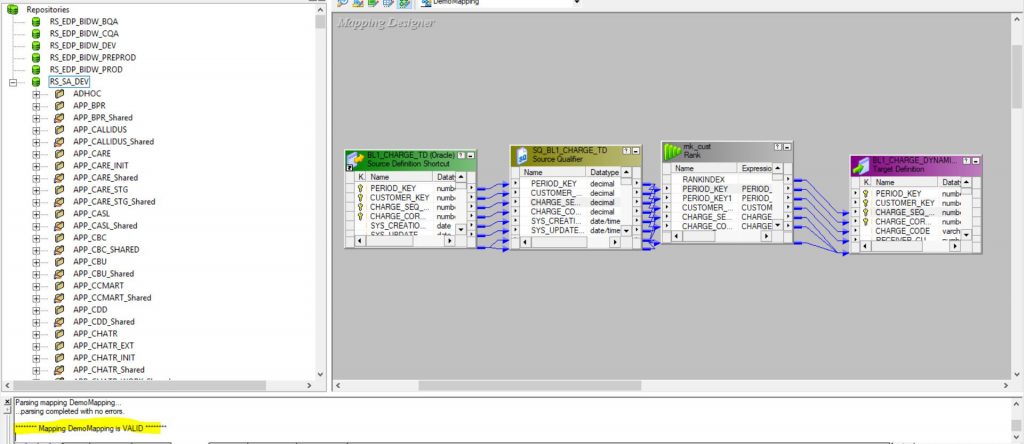Click scroll-left arrow in source definition box
The height and width of the screenshot is (444, 1024).
tap(359, 241)
